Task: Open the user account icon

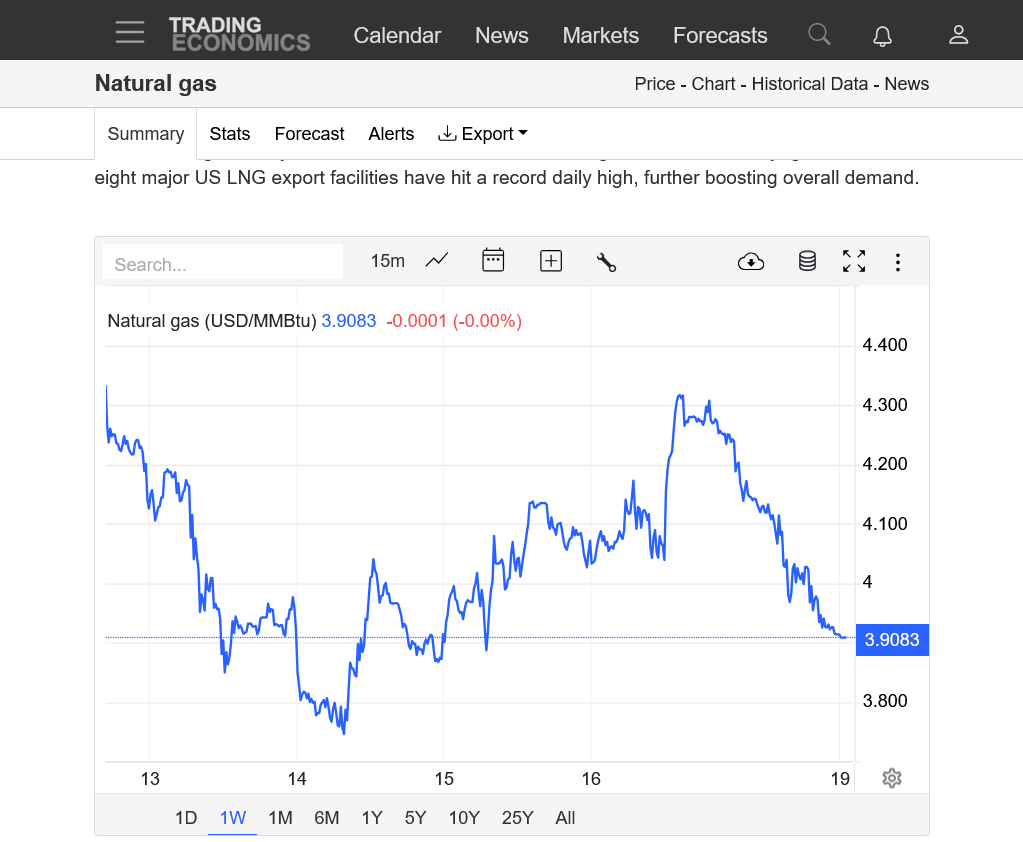Action: (958, 35)
